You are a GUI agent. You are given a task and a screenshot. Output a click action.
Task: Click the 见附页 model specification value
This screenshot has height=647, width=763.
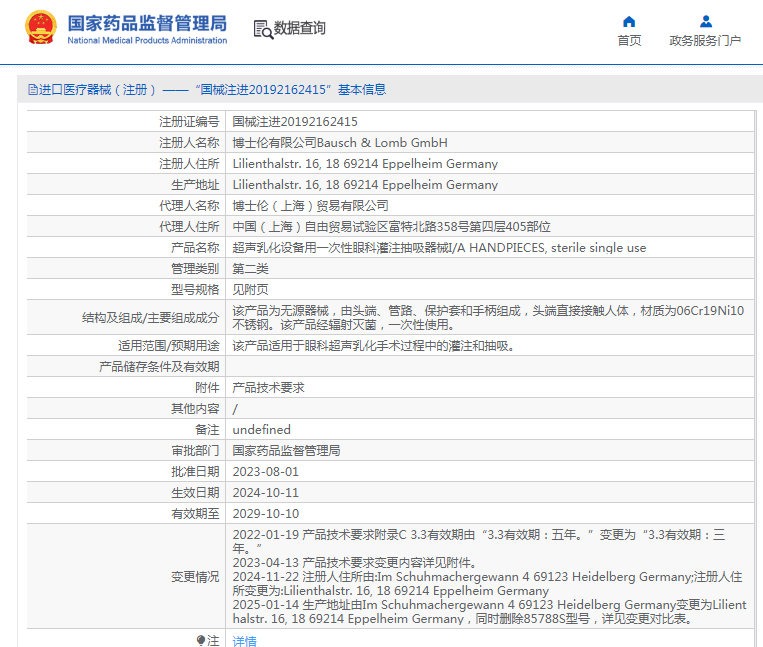[250, 289]
